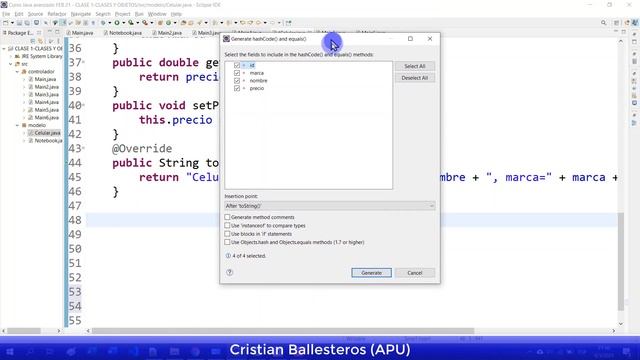
Task: Click the Save toolbar icon
Action: click(x=20, y=23)
